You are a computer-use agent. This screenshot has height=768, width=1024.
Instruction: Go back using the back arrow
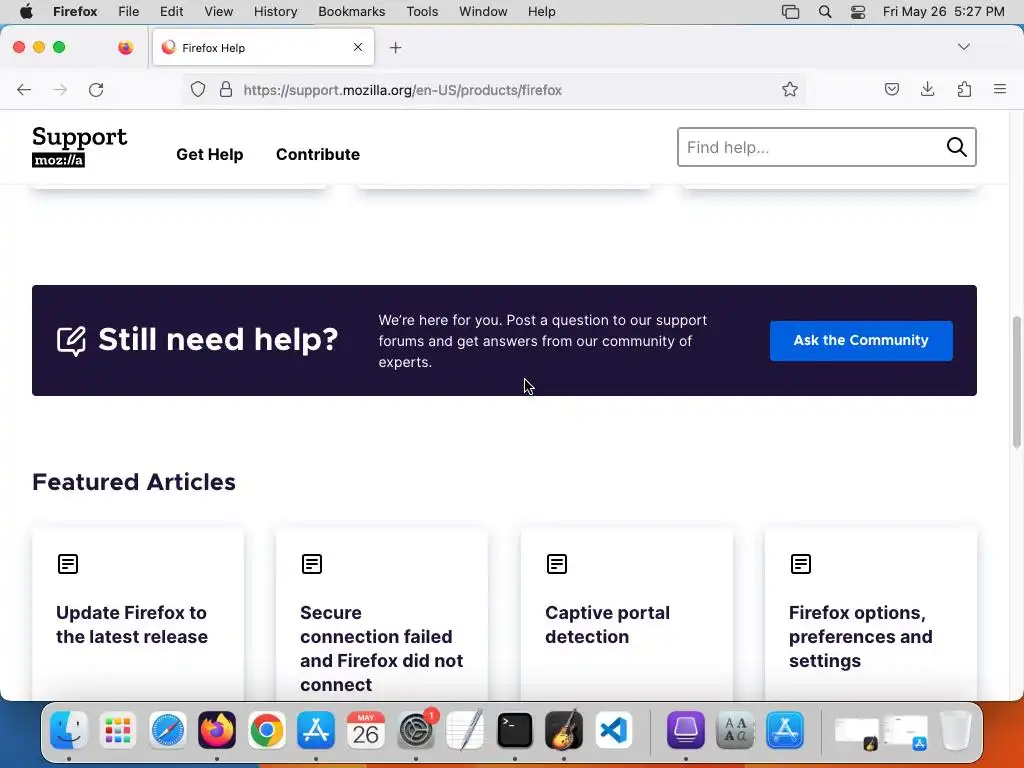point(24,89)
